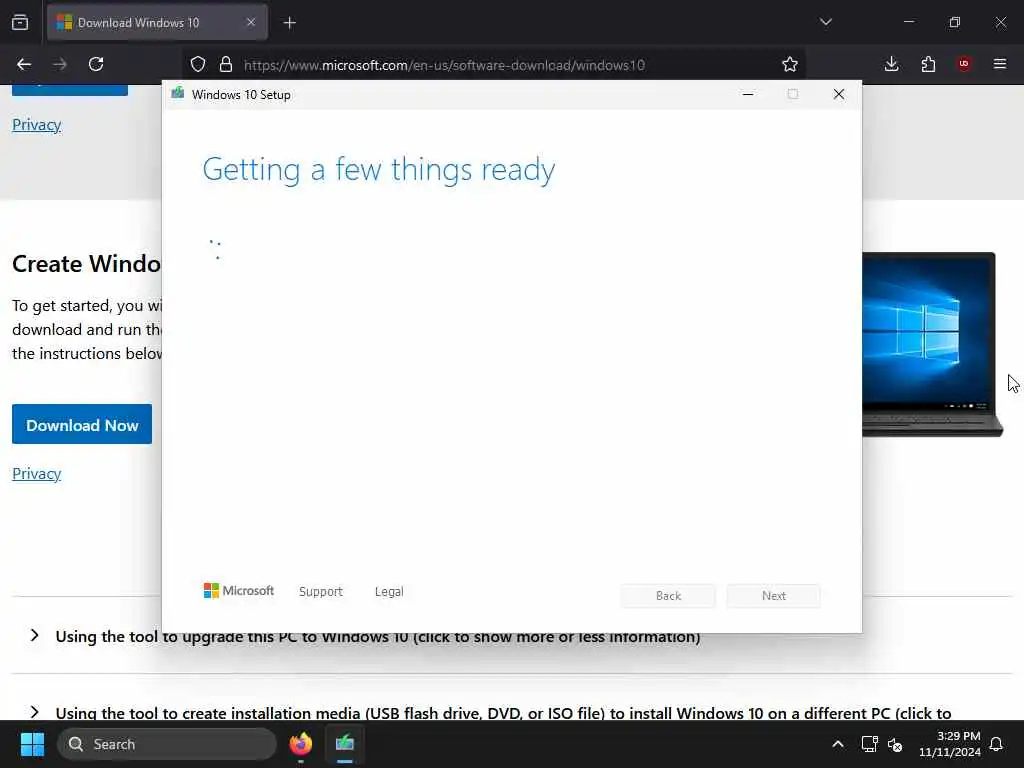
Task: Click the laptop image on the webpage
Action: pyautogui.click(x=933, y=344)
